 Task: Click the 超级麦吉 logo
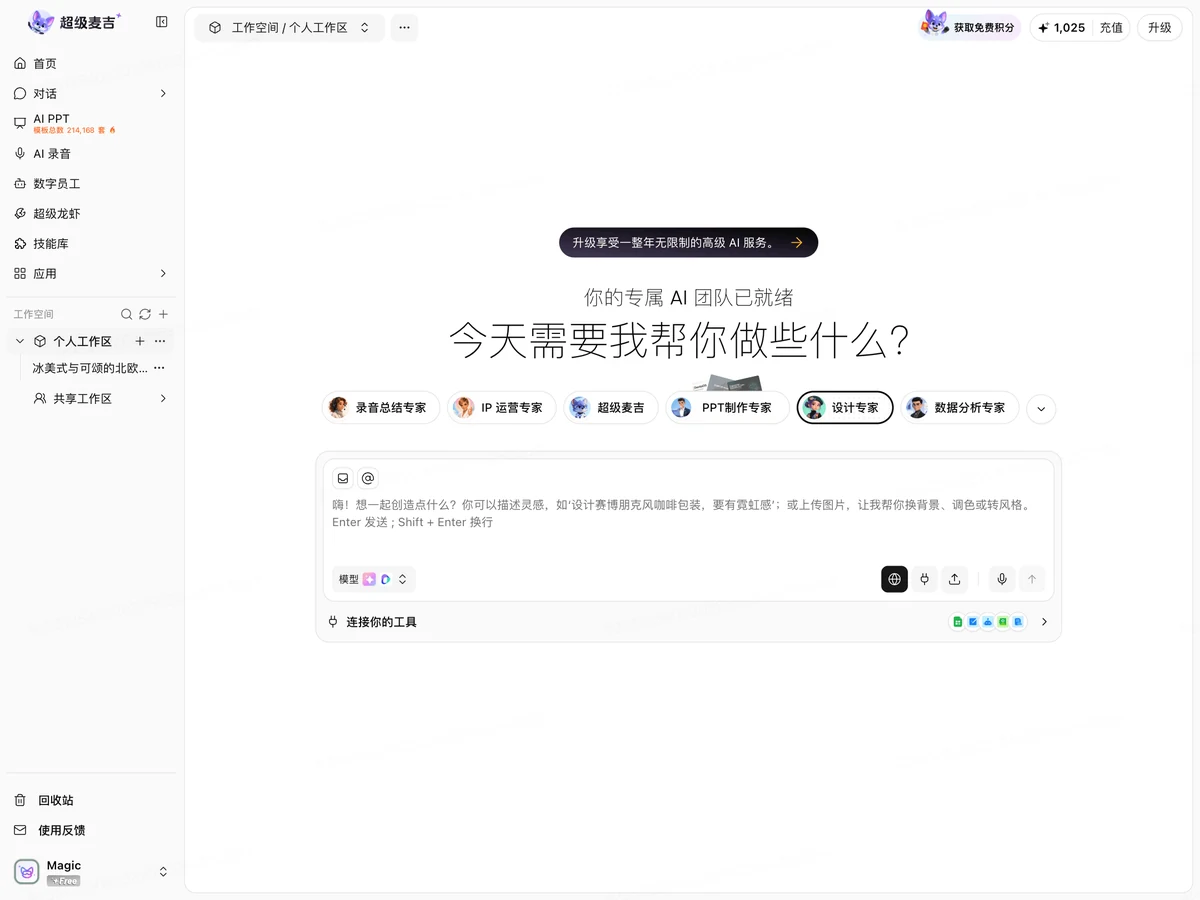(73, 22)
